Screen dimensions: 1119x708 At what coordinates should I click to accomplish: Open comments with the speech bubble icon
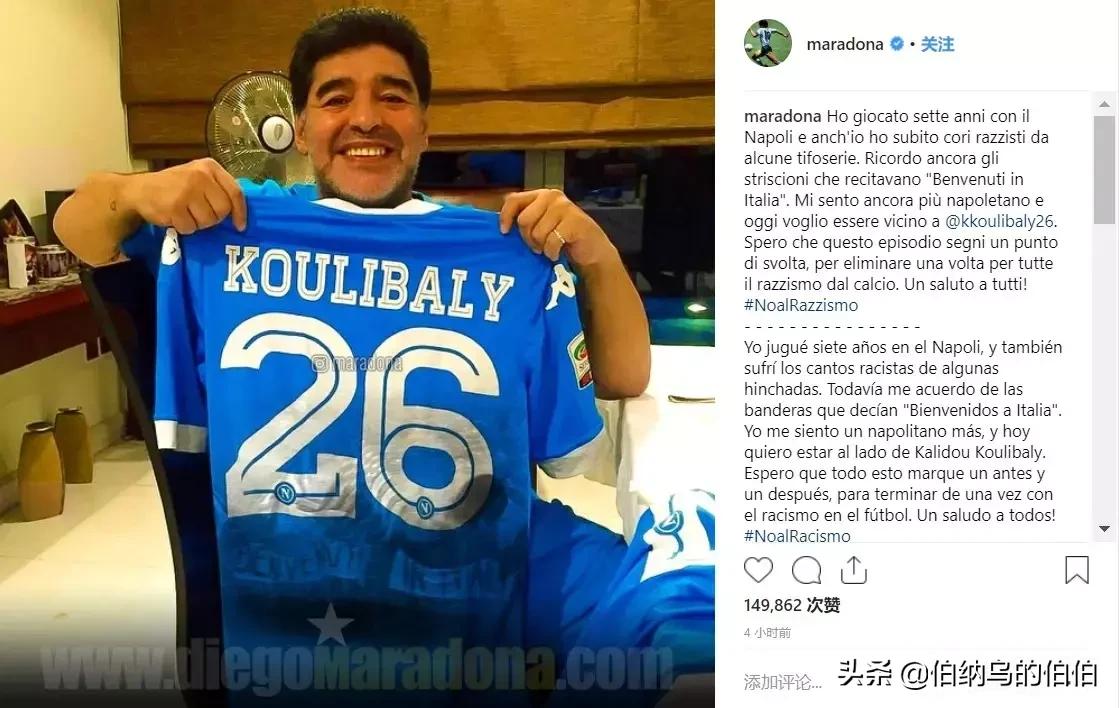[x=806, y=570]
